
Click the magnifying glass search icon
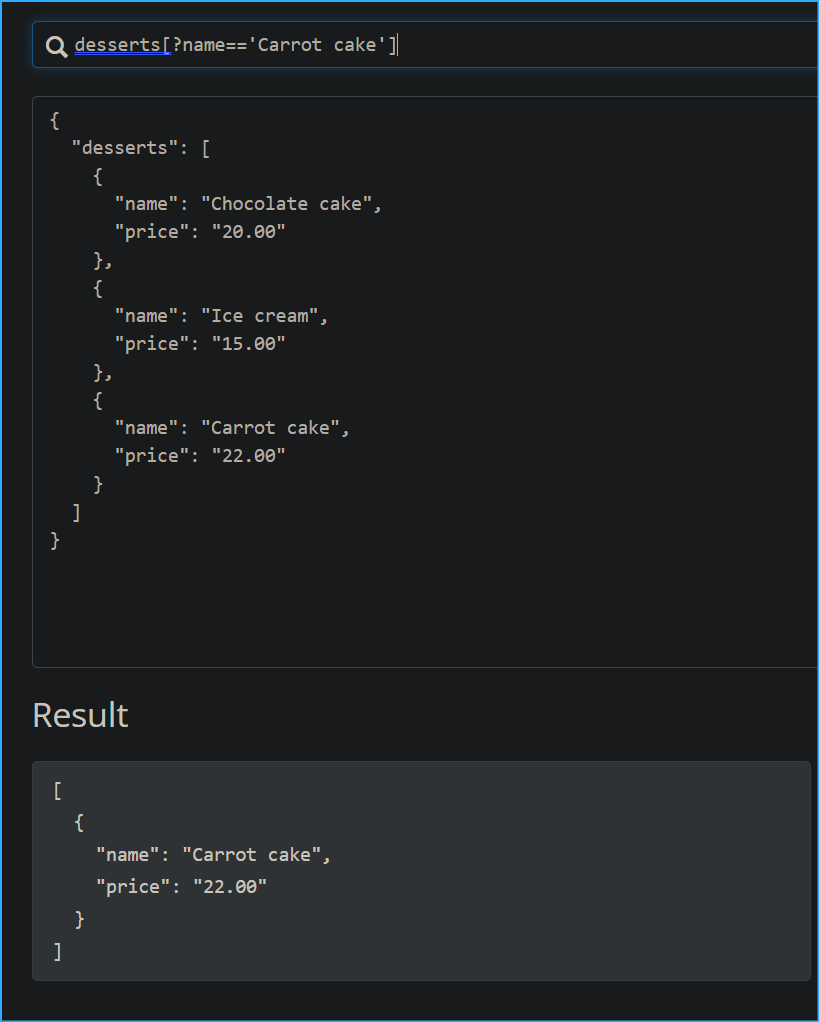click(57, 46)
